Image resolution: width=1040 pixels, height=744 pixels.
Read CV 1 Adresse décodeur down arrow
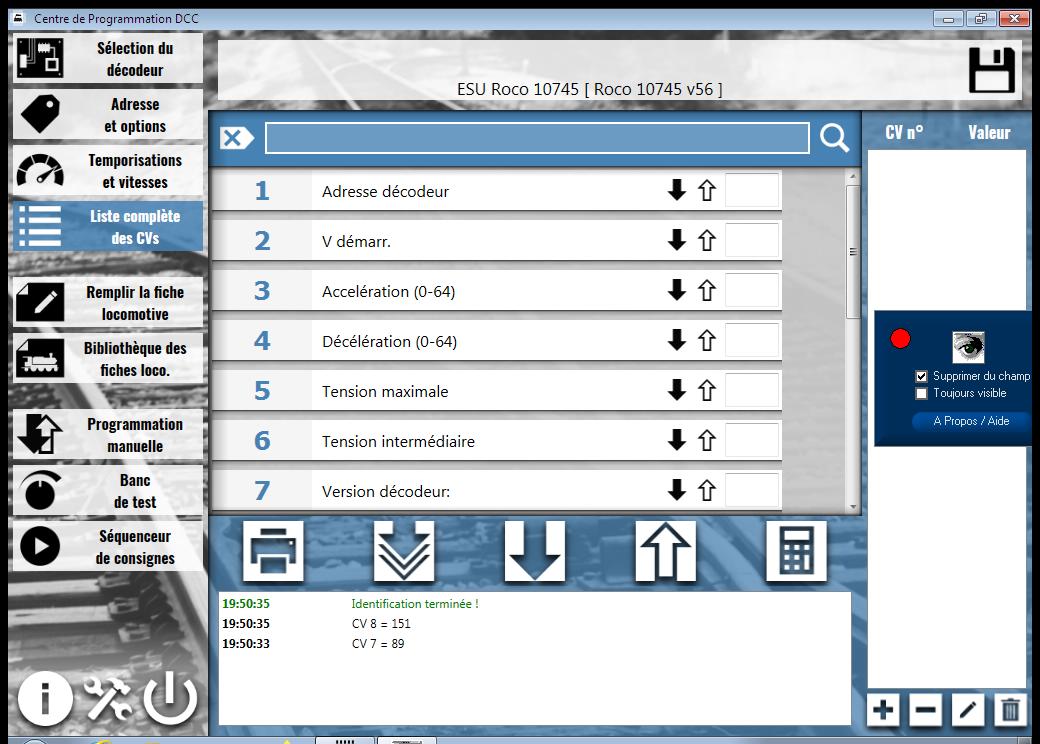pyautogui.click(x=677, y=190)
